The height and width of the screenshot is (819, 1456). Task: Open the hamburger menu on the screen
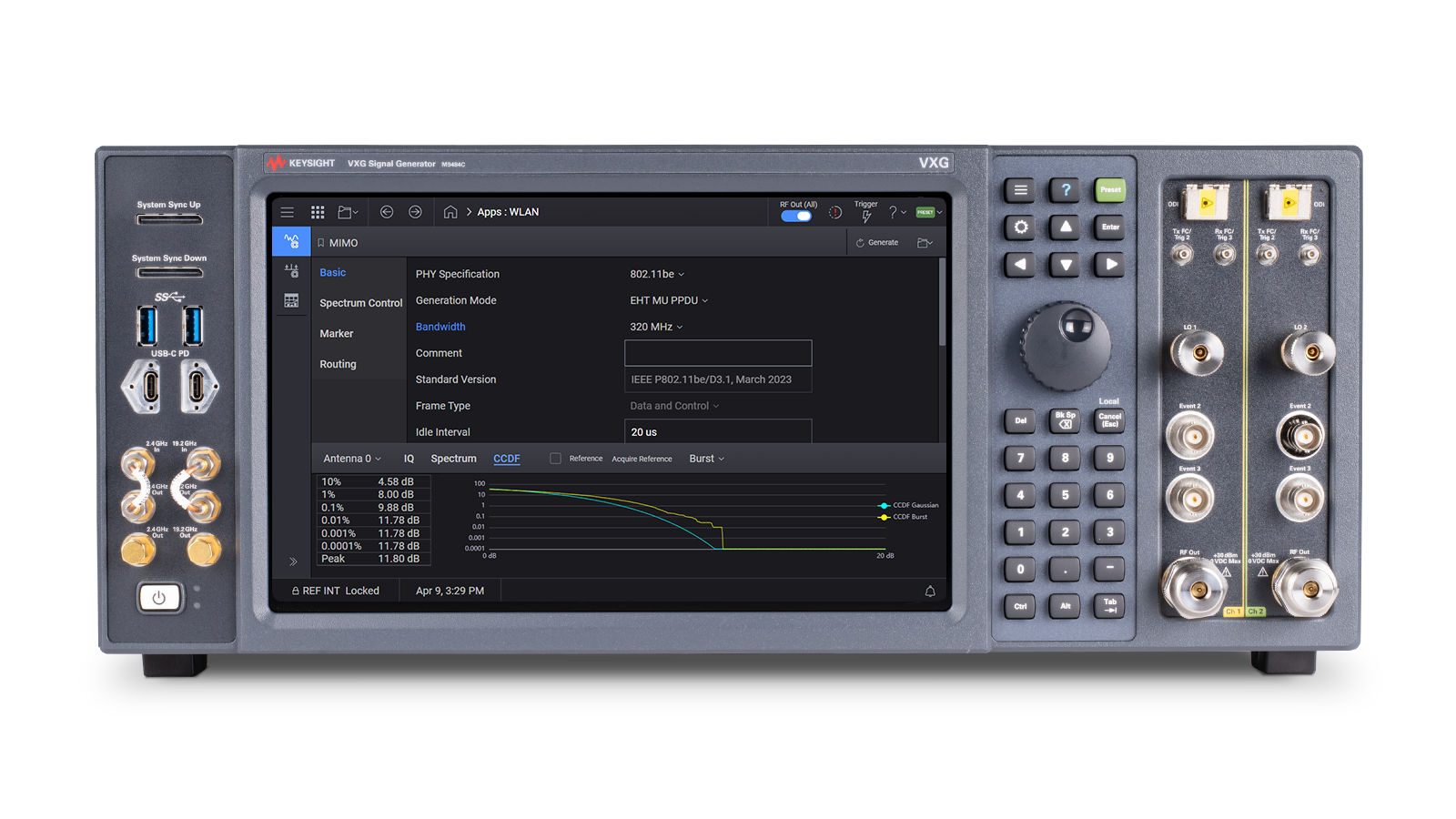click(288, 212)
